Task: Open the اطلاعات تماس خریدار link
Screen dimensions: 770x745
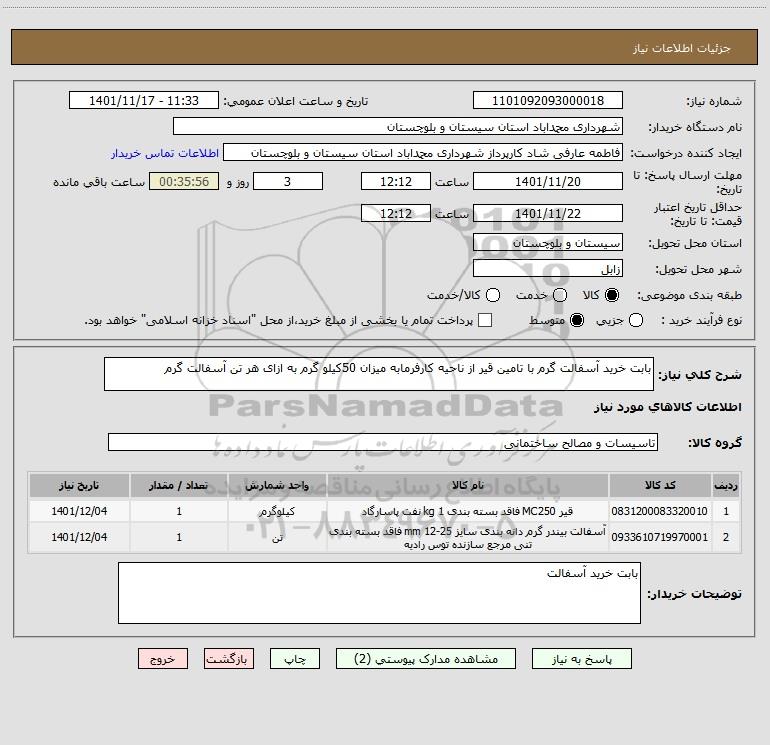Action: (165, 153)
